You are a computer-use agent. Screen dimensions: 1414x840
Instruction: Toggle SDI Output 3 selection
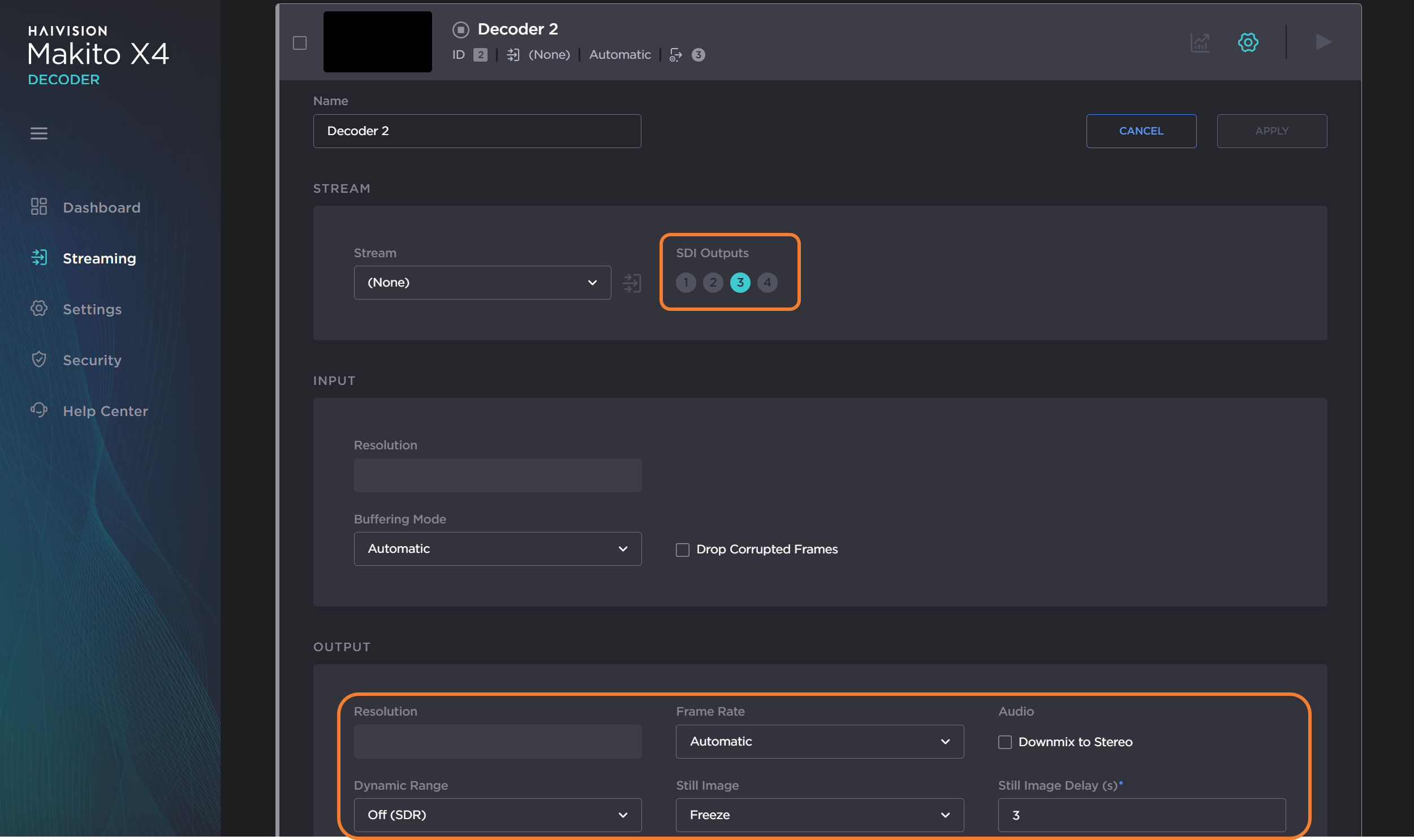[x=740, y=281]
